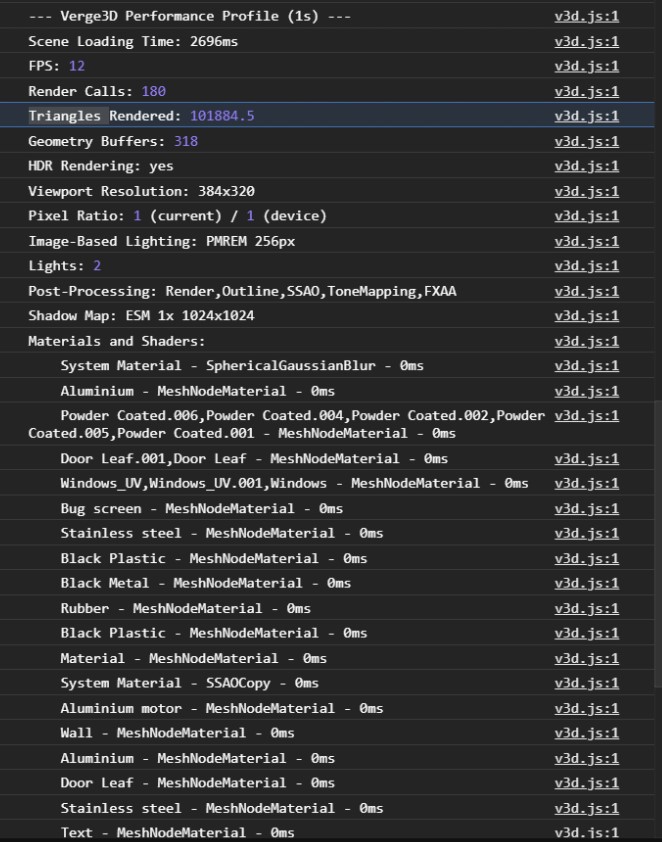Open v3d.js link for Post-Processing line
Image resolution: width=662 pixels, height=842 pixels.
click(x=586, y=291)
